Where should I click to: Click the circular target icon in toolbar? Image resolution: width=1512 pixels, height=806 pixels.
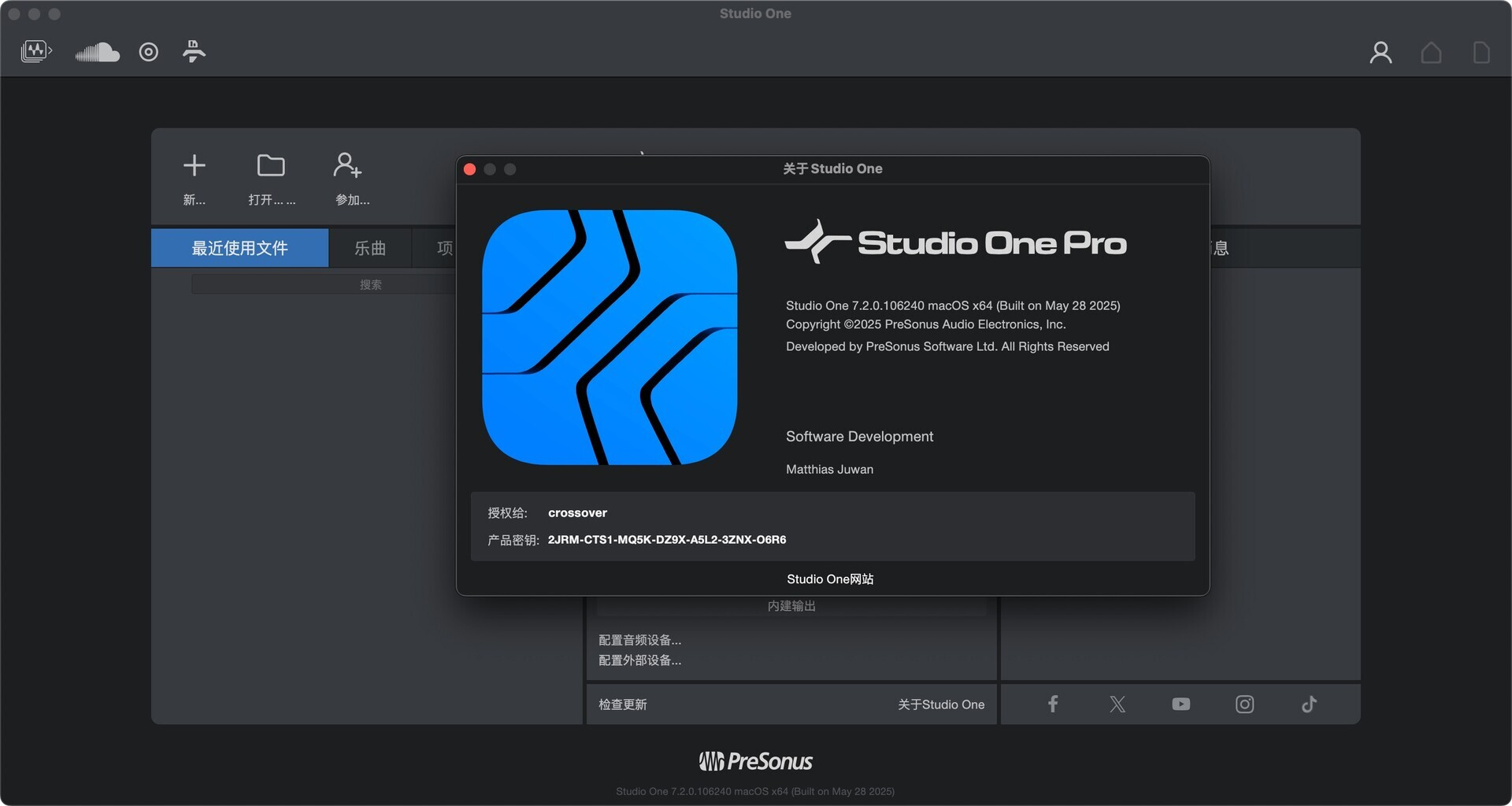point(149,52)
